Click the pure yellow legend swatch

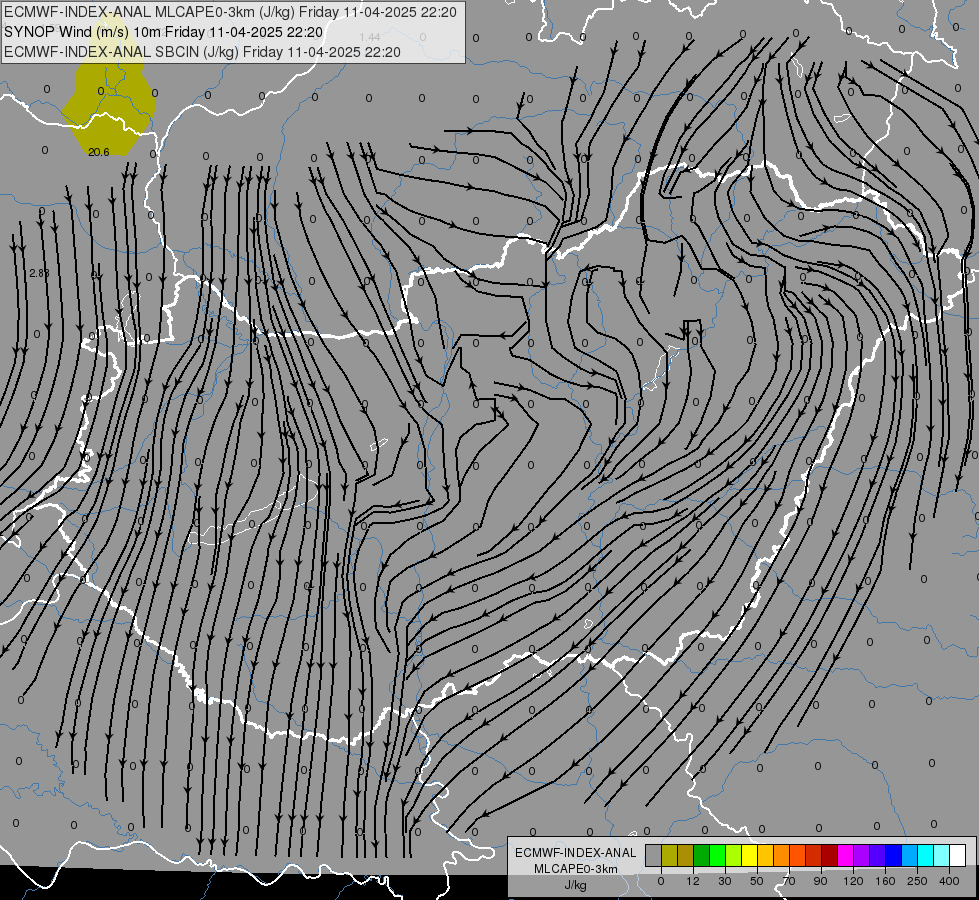pyautogui.click(x=749, y=855)
